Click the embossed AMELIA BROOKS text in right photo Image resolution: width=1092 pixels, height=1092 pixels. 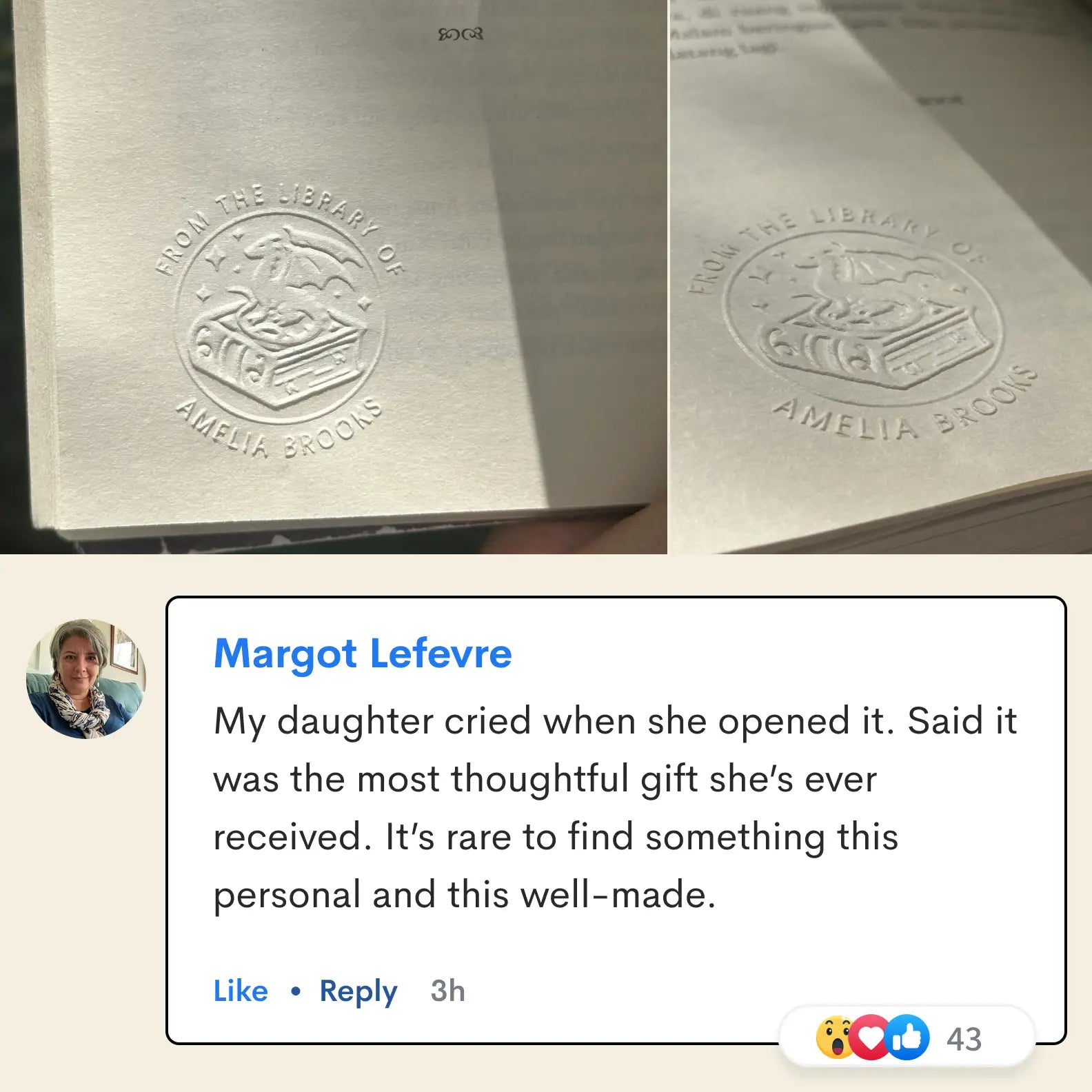(904, 407)
